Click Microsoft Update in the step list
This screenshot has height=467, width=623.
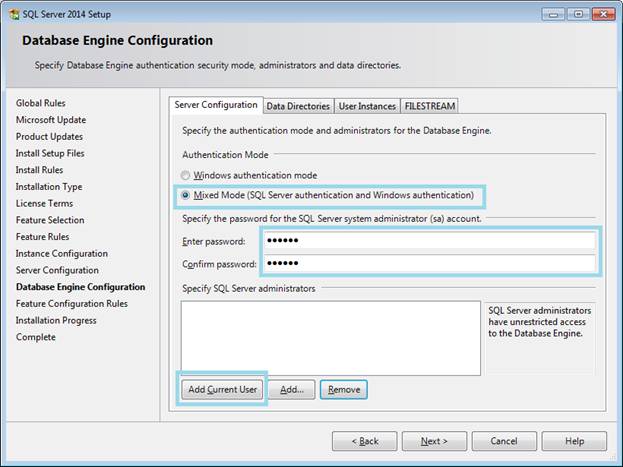tap(51, 120)
